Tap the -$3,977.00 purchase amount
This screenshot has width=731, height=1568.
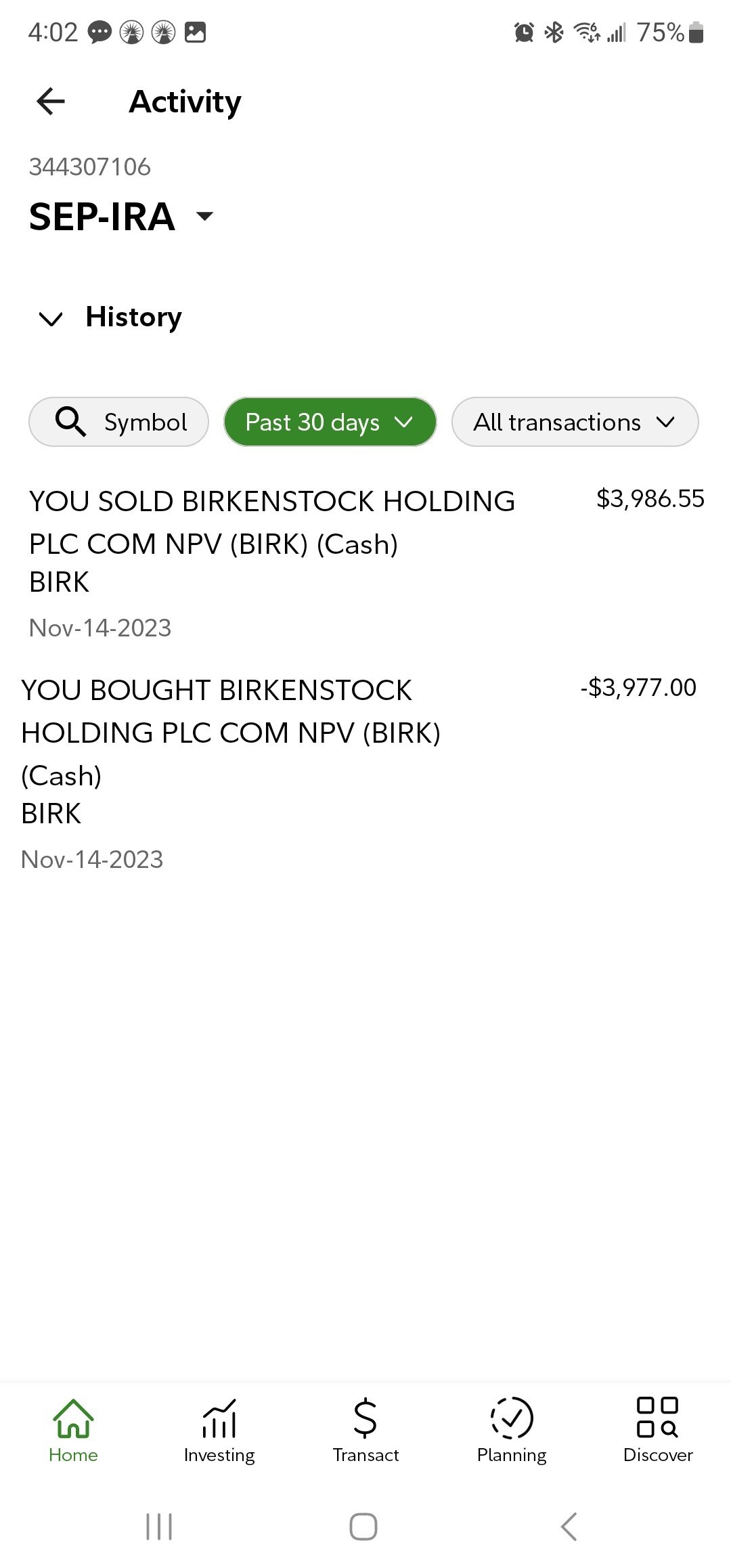tap(638, 688)
